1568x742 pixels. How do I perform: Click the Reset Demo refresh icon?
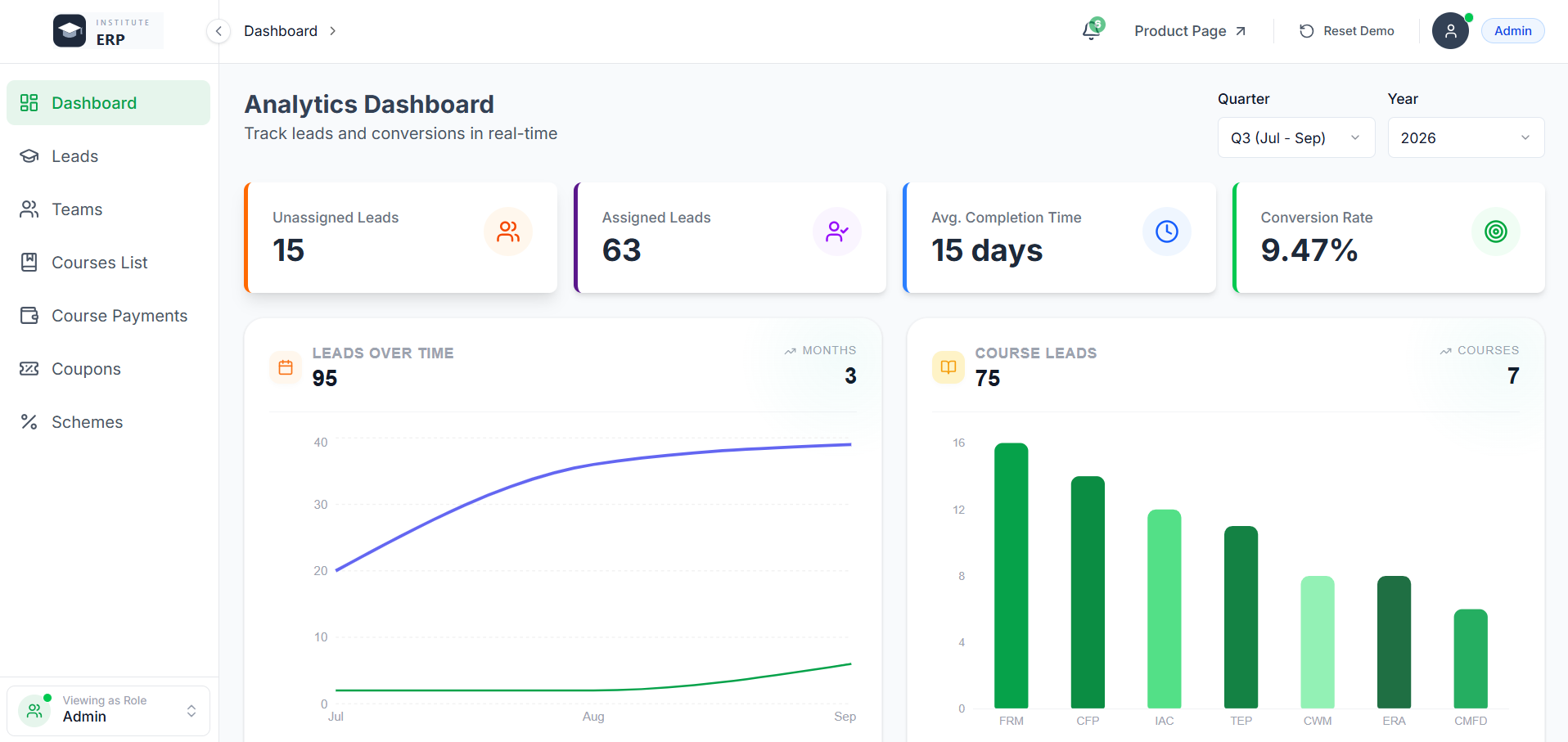[1307, 31]
